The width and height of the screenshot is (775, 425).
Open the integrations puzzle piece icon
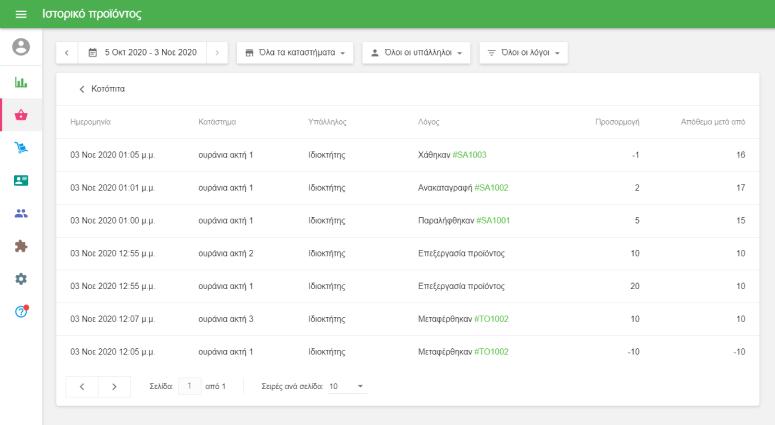pos(21,246)
